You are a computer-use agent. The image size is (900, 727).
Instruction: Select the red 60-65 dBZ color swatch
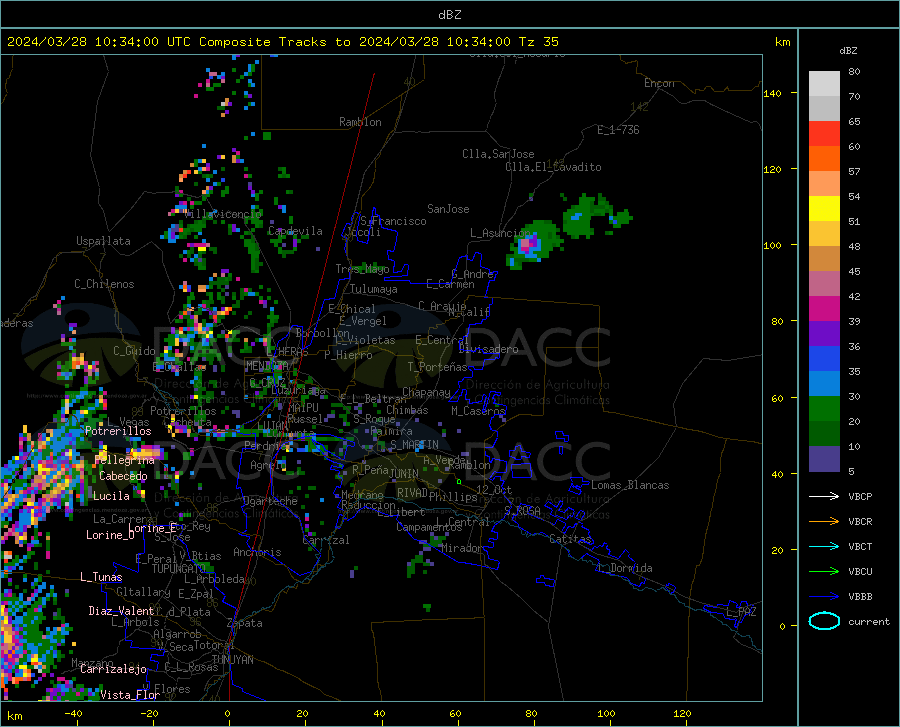click(824, 134)
